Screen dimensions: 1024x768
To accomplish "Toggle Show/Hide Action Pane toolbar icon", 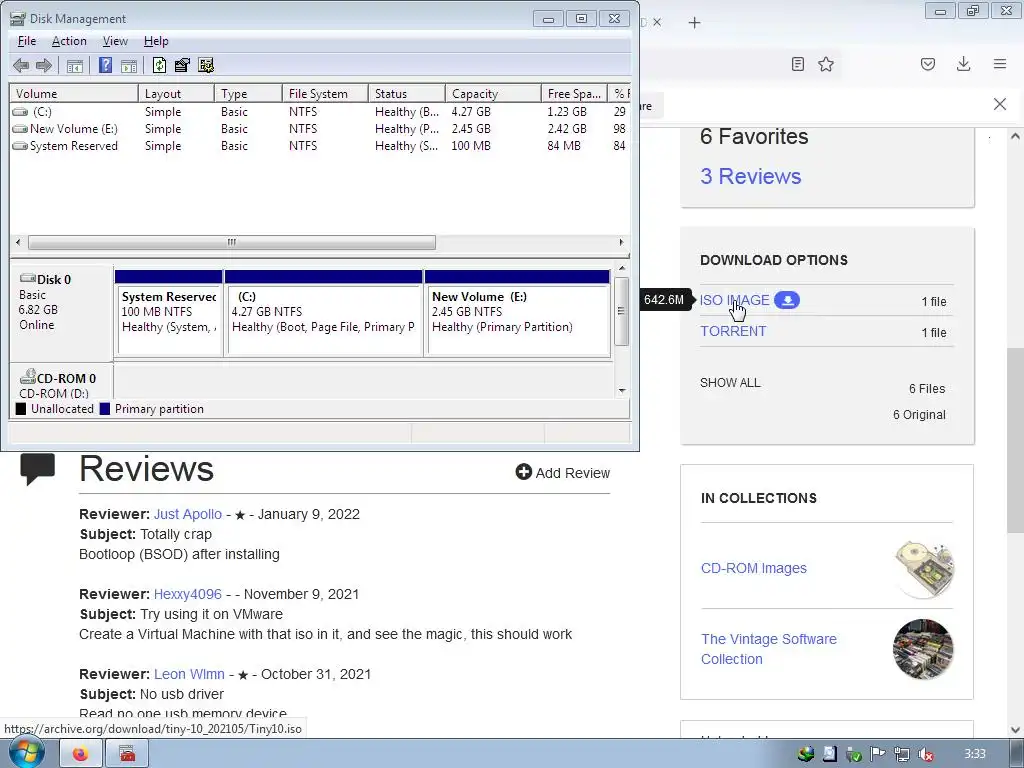I will click(129, 65).
